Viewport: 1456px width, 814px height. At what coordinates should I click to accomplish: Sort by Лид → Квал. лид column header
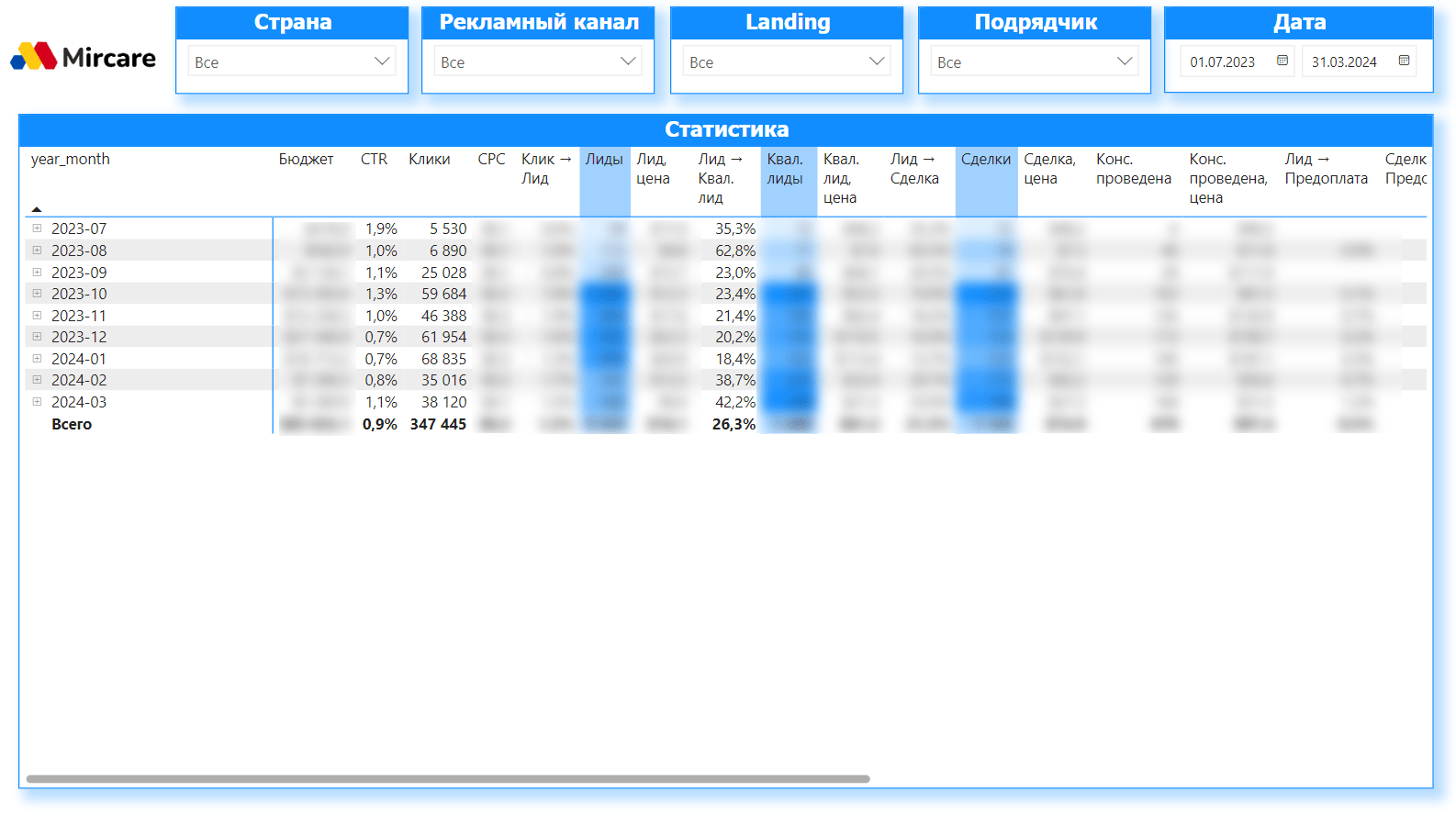point(721,178)
